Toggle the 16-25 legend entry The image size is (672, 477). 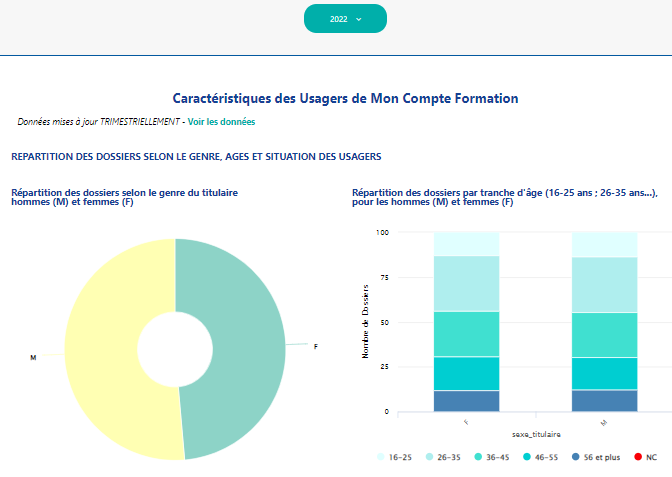pos(395,457)
